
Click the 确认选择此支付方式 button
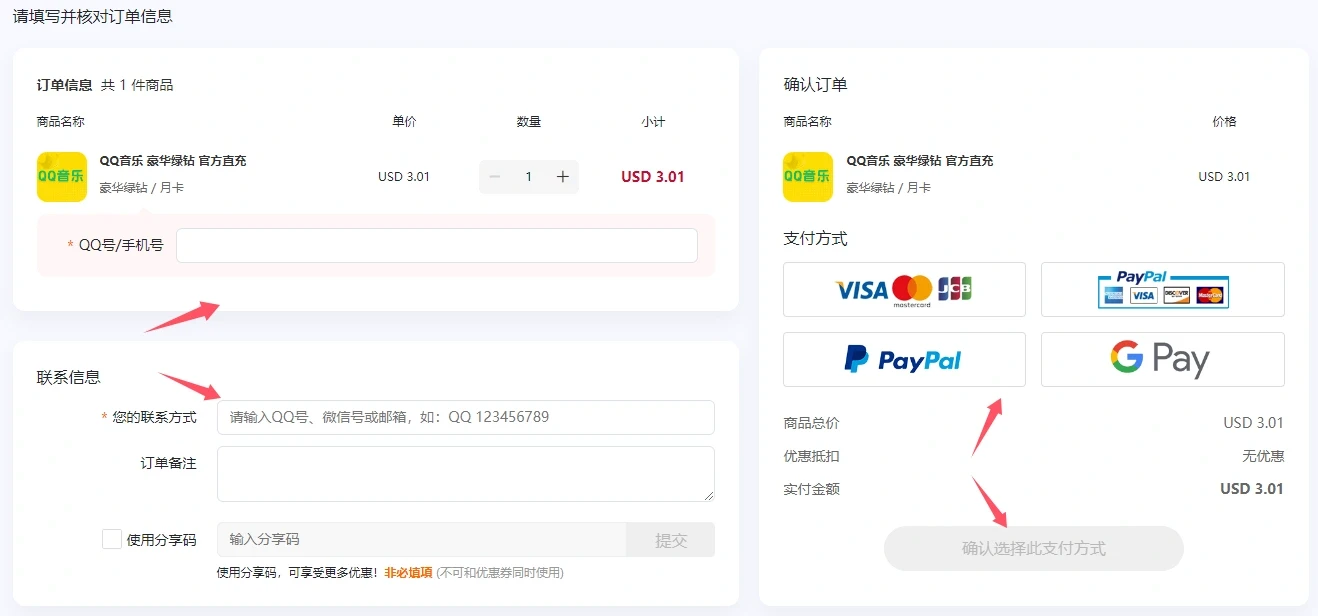1033,549
